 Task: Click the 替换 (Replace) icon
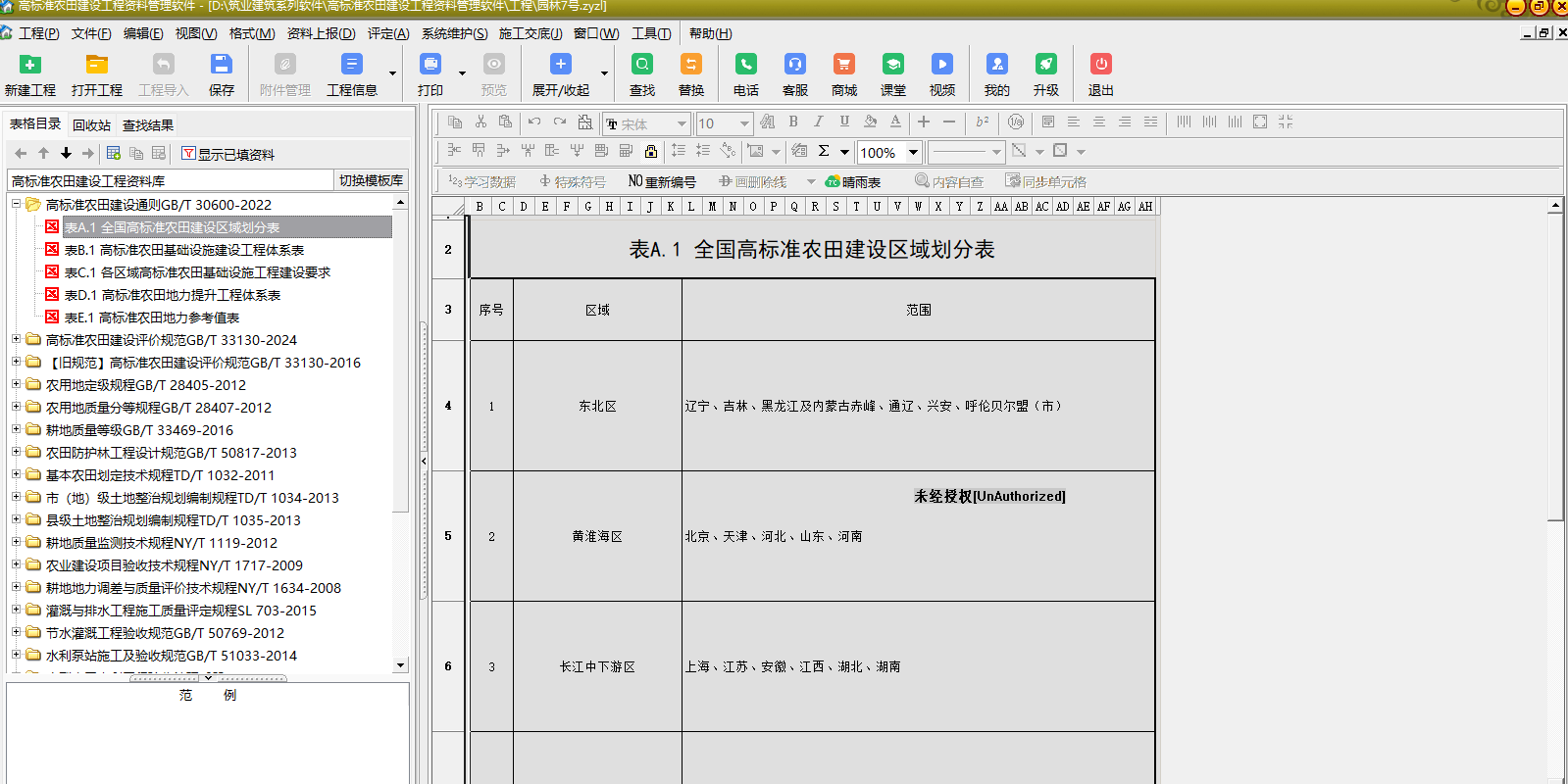[x=690, y=65]
